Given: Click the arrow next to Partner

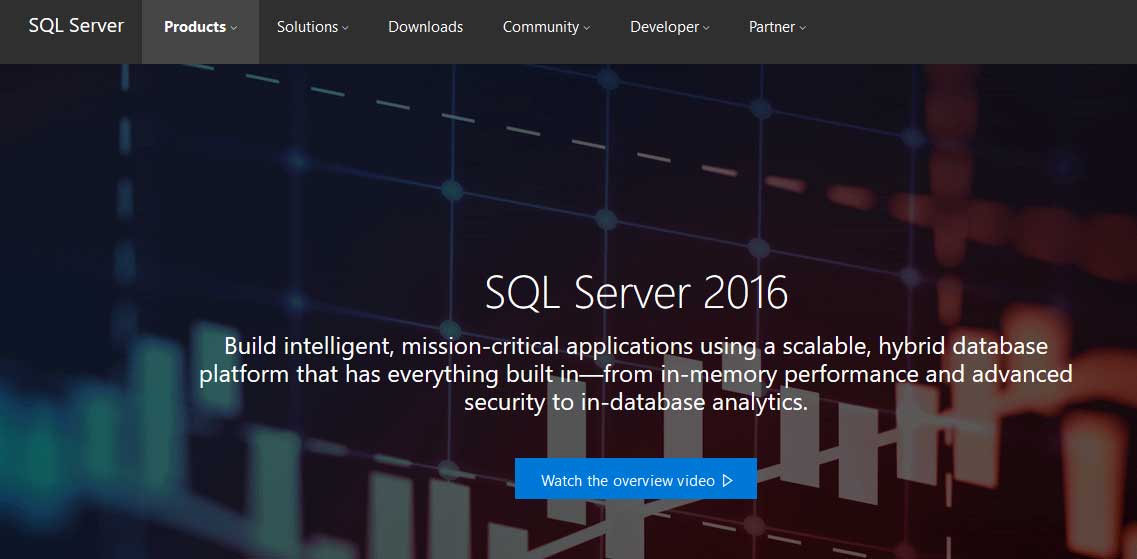Looking at the screenshot, I should (802, 28).
